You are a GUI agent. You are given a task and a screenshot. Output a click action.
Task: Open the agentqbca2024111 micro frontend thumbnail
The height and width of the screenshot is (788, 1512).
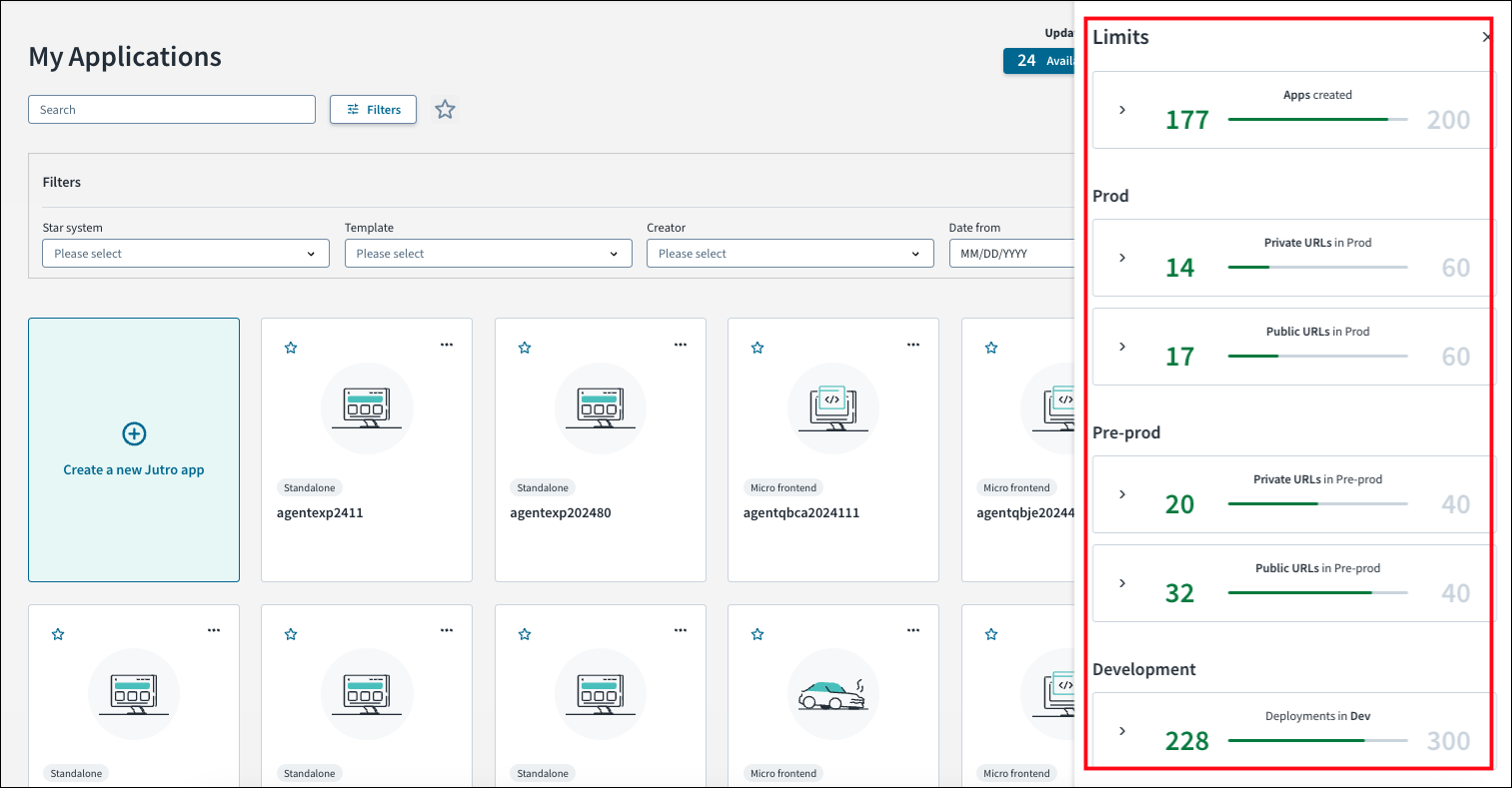[x=833, y=408]
